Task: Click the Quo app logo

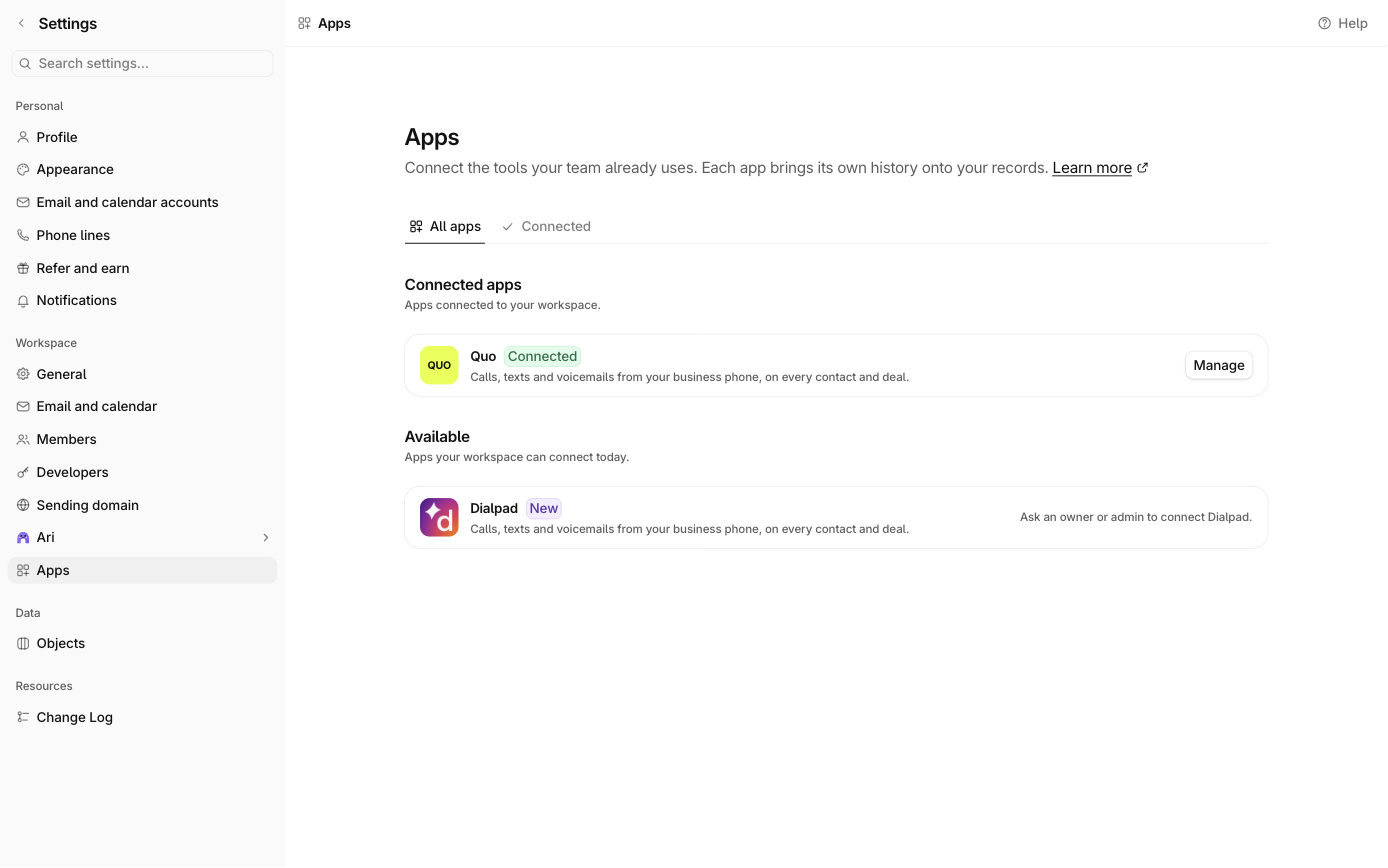Action: click(x=439, y=365)
